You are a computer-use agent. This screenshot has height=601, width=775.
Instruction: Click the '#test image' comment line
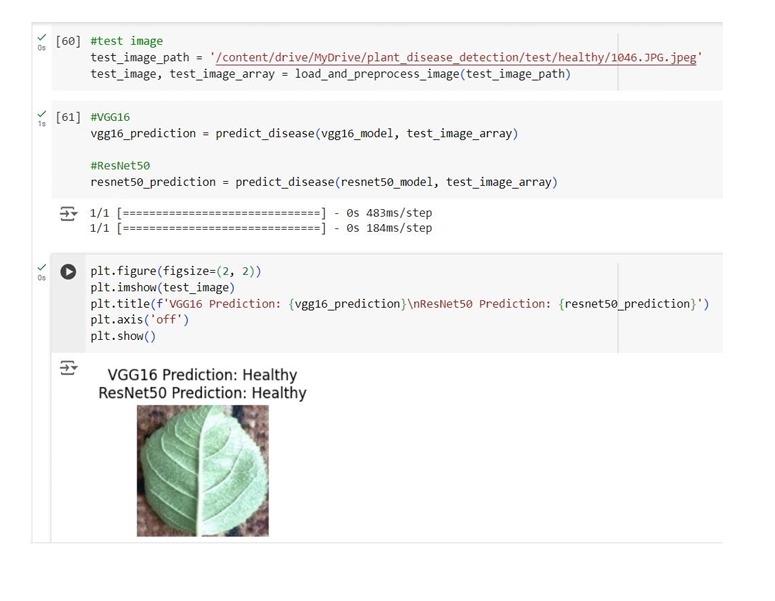click(x=126, y=41)
